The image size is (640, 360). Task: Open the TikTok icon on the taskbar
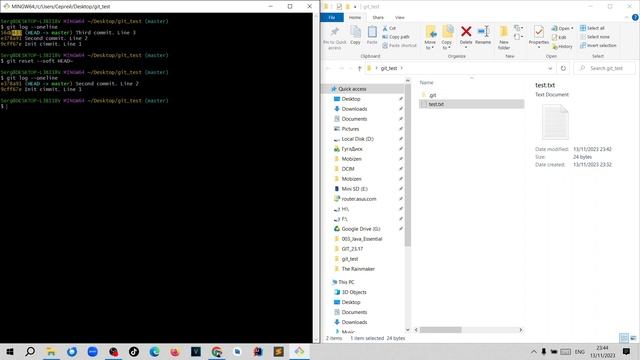pyautogui.click(x=134, y=351)
